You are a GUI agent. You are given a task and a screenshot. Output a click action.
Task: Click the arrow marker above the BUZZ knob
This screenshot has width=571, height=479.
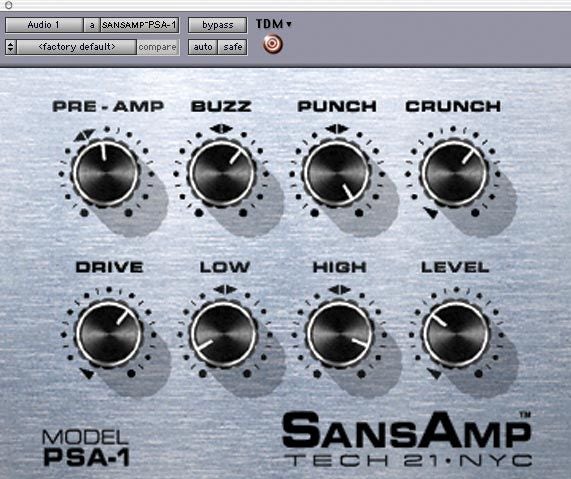(221, 129)
